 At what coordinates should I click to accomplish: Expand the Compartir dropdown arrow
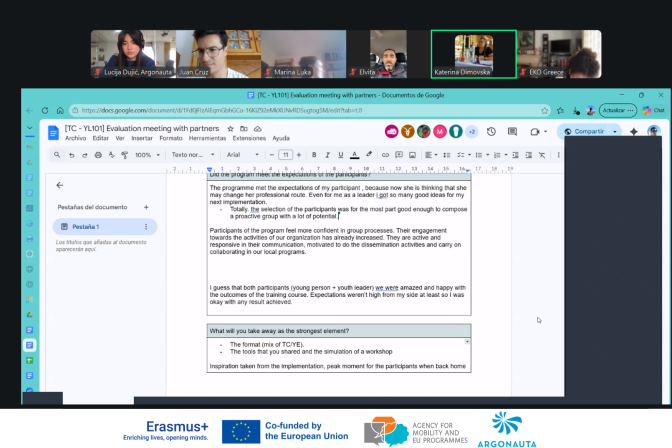[612, 131]
